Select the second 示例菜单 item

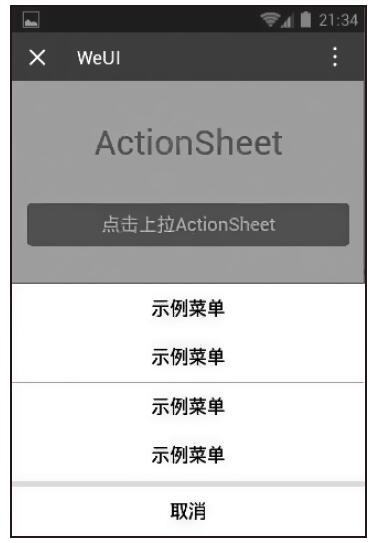click(188, 357)
